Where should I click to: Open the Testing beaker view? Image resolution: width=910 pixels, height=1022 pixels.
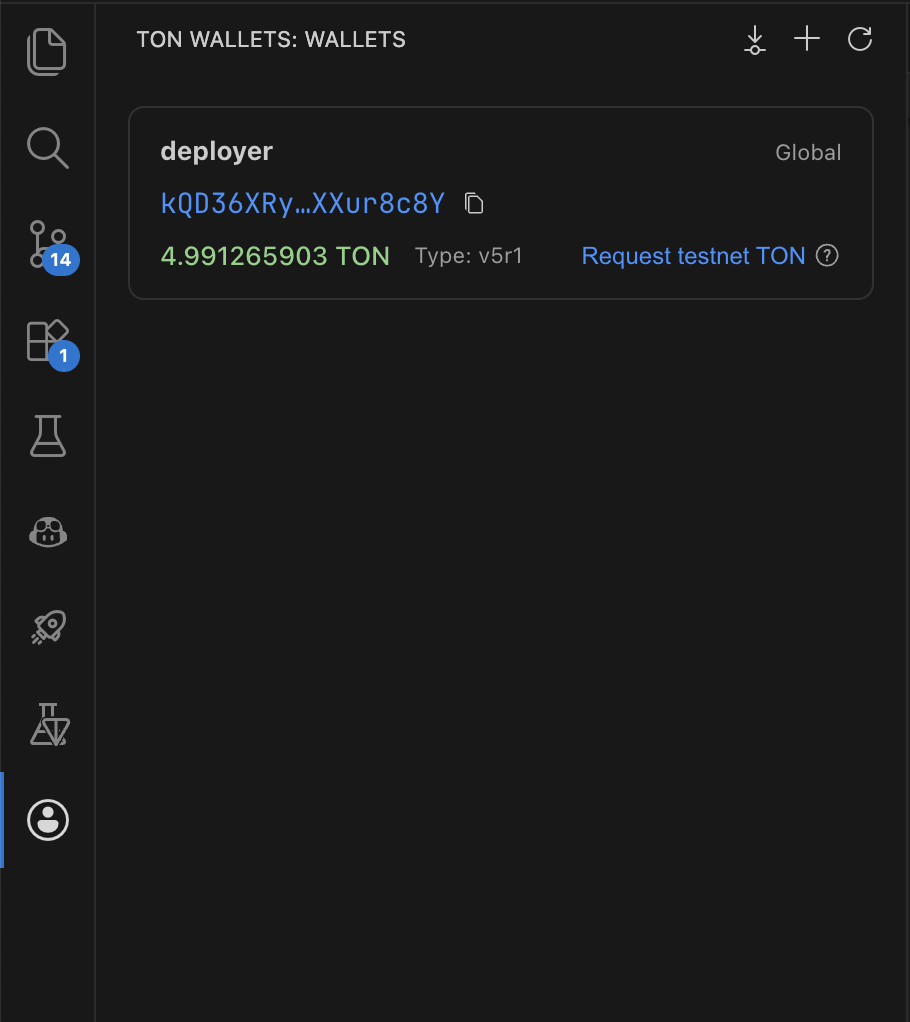(x=47, y=436)
